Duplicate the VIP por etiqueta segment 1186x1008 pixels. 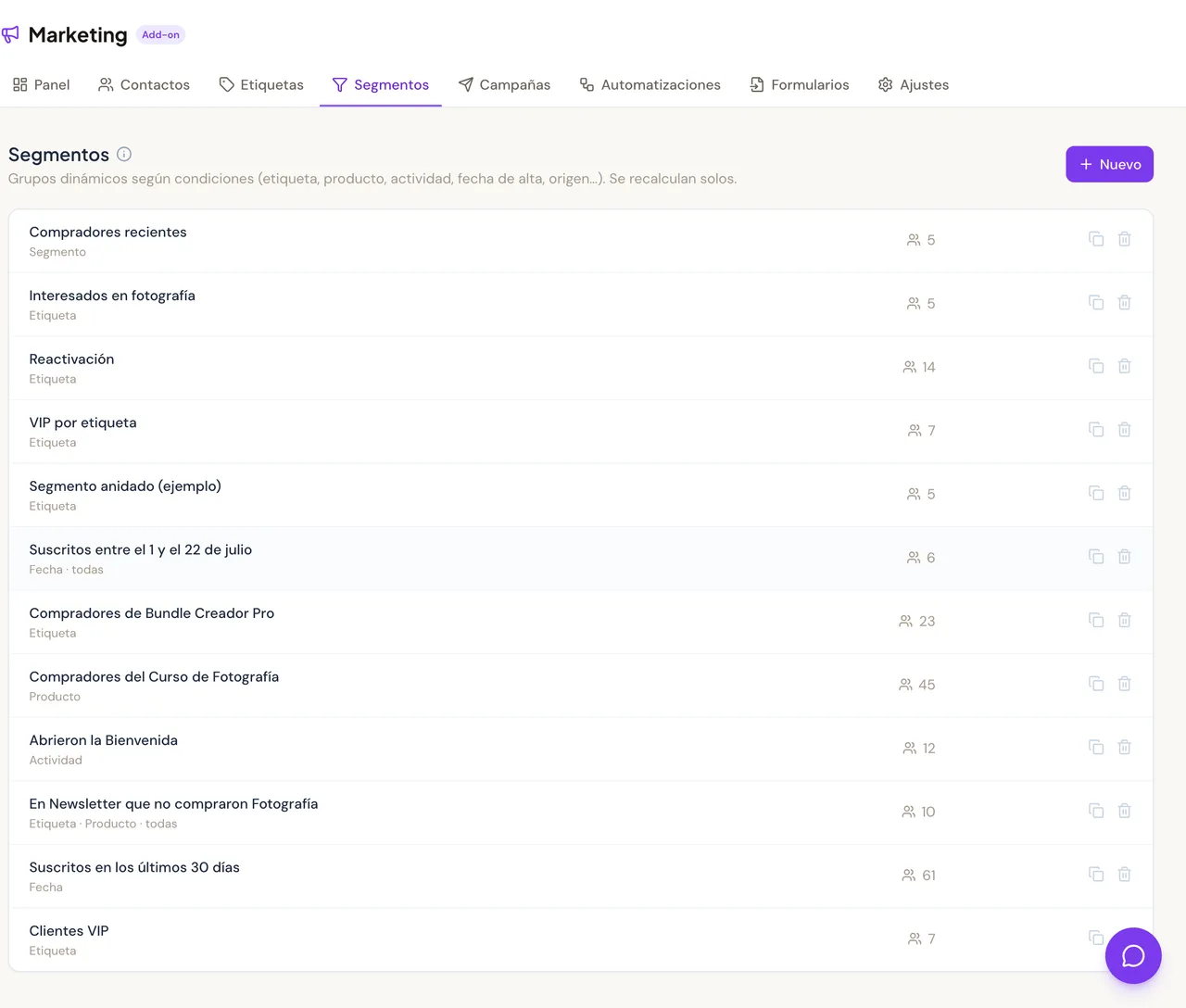coord(1096,430)
